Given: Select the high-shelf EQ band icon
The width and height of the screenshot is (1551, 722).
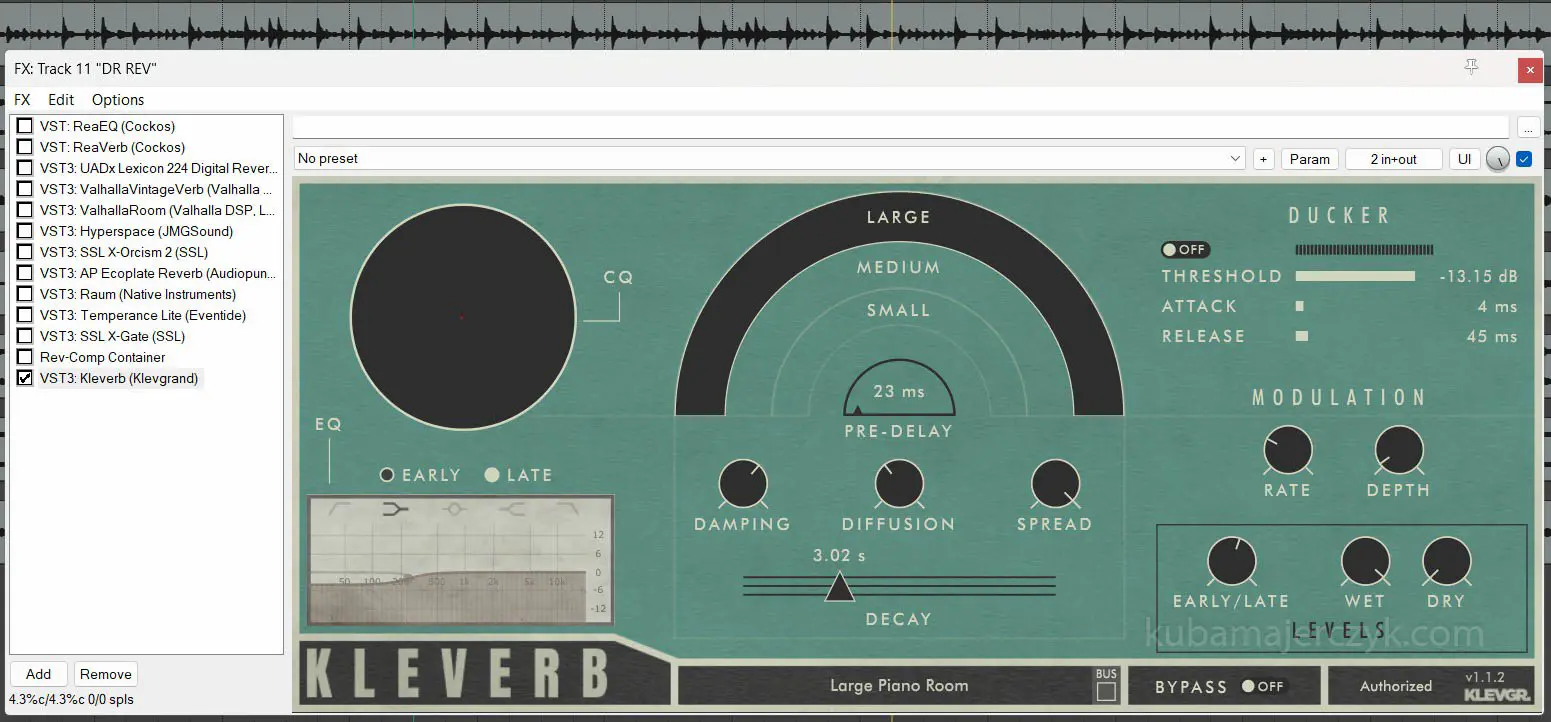Looking at the screenshot, I should [512, 509].
